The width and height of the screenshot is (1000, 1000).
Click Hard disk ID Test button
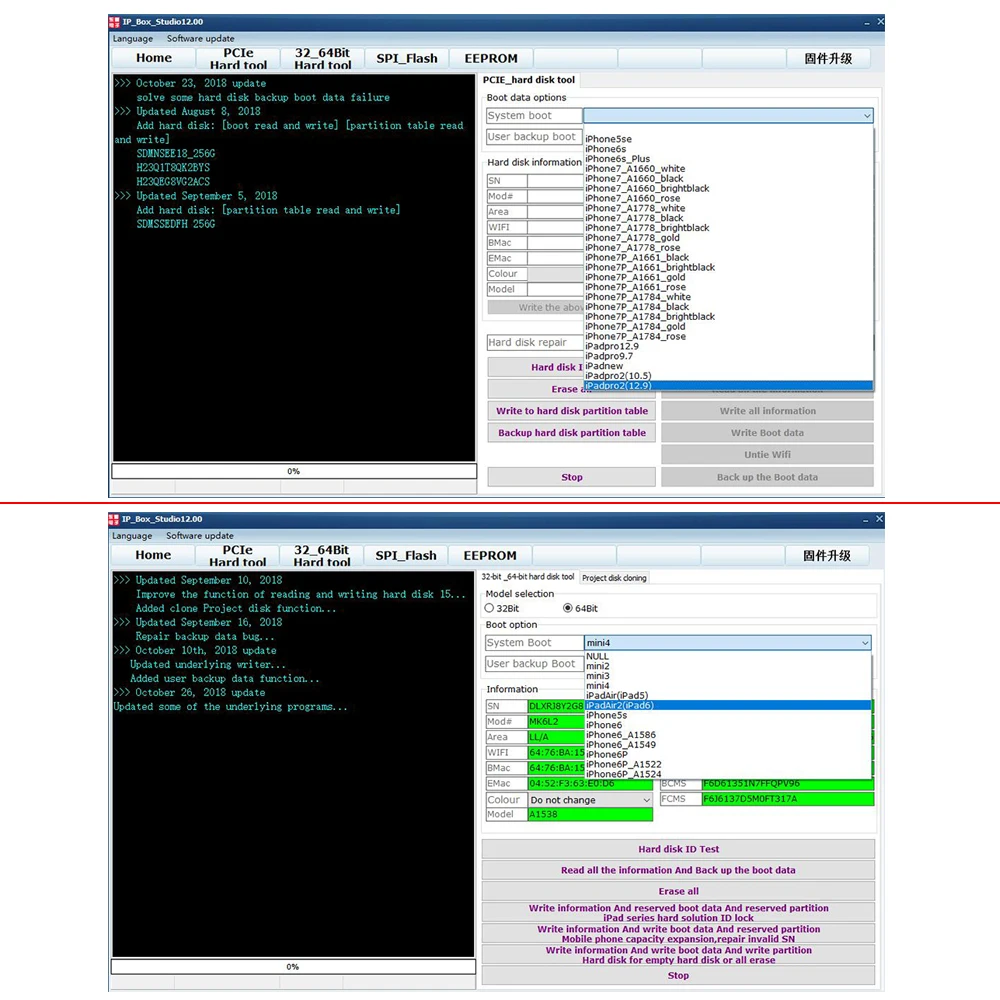click(679, 849)
